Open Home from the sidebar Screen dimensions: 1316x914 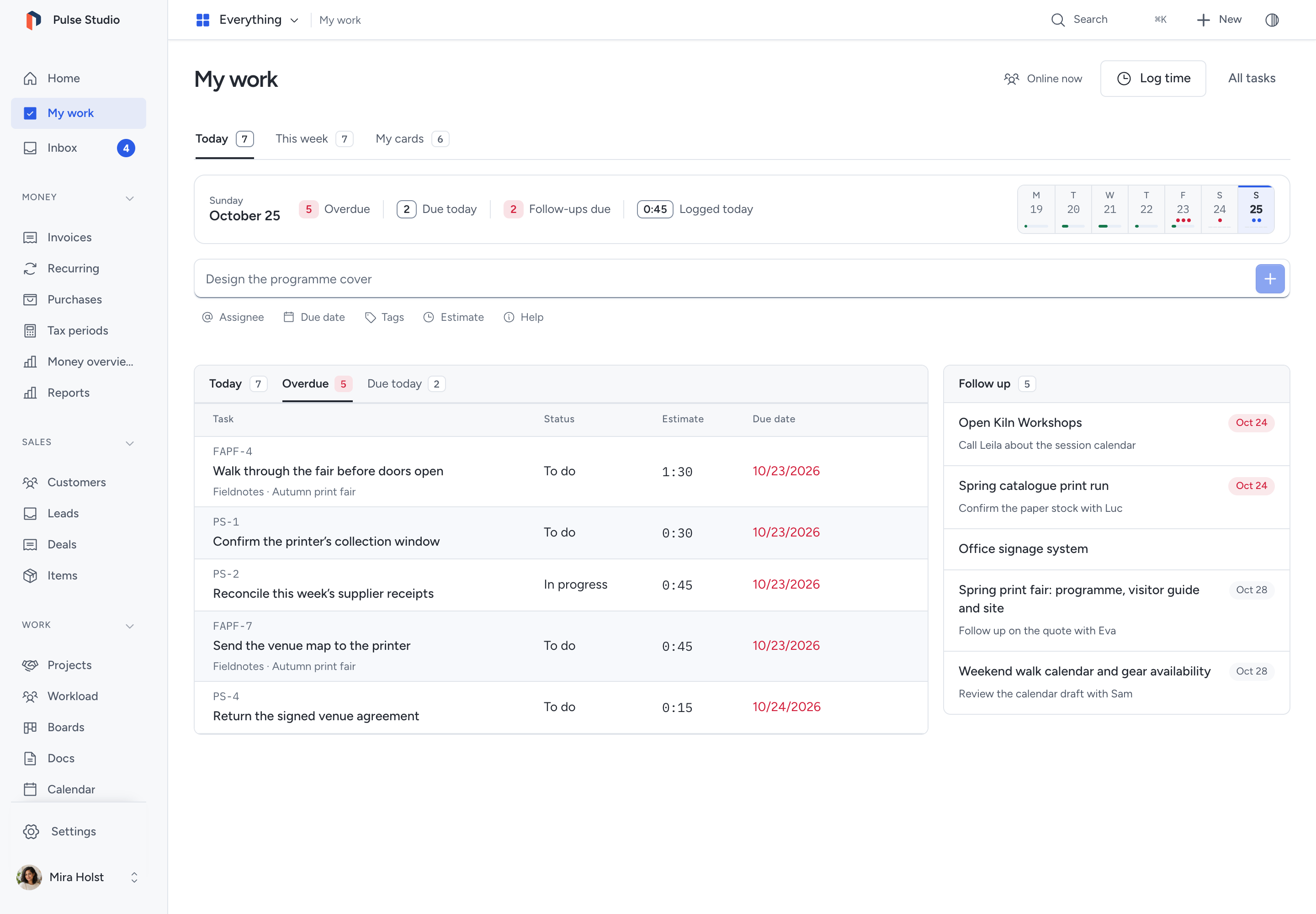coord(79,79)
